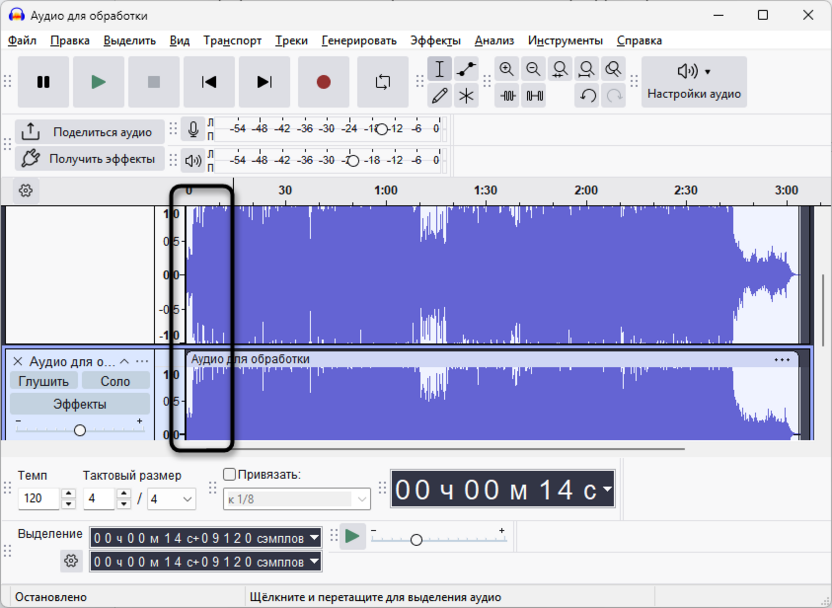Fit selection to width zoom icon
Screen dimensions: 832x608
click(x=560, y=69)
